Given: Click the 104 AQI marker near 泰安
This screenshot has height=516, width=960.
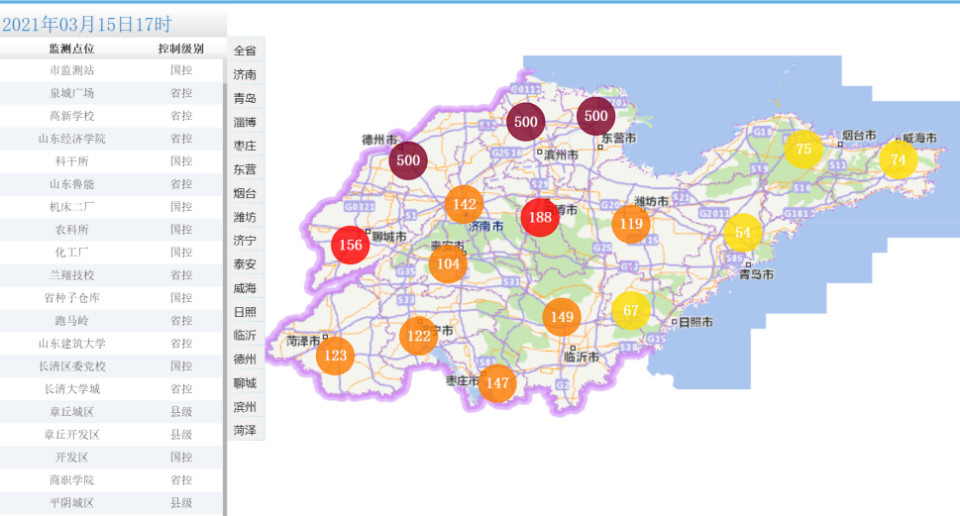Looking at the screenshot, I should coord(448,264).
